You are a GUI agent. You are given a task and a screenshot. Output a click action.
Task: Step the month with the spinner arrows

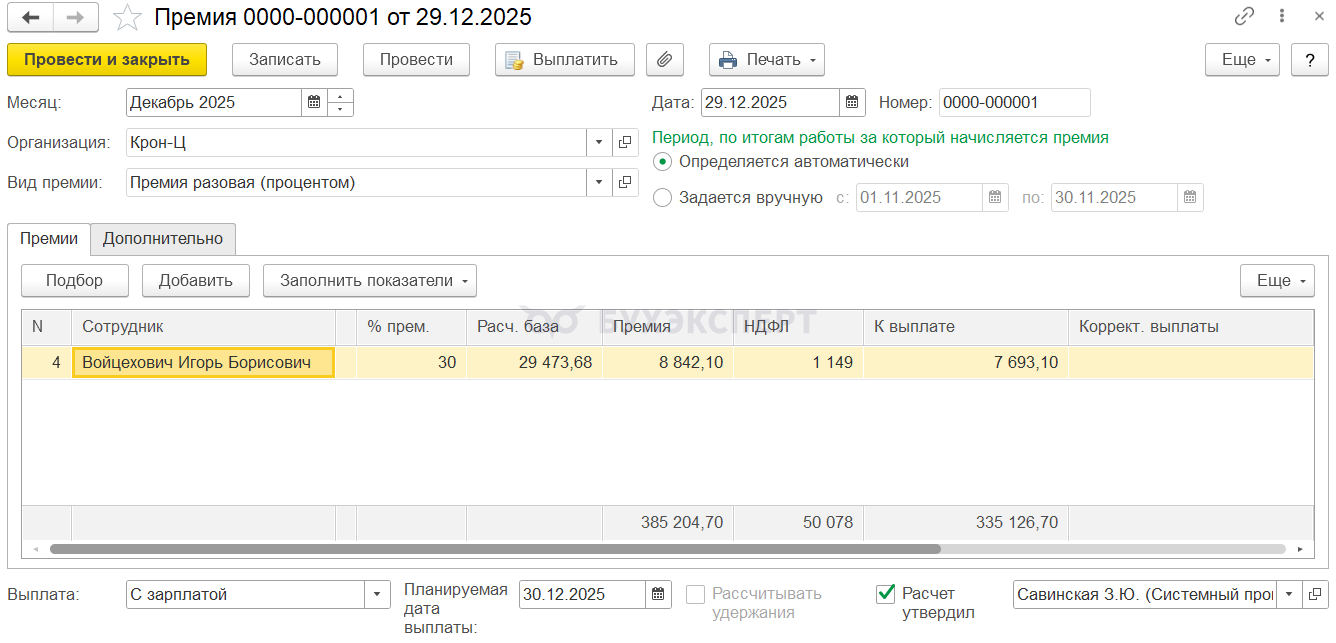[x=341, y=102]
